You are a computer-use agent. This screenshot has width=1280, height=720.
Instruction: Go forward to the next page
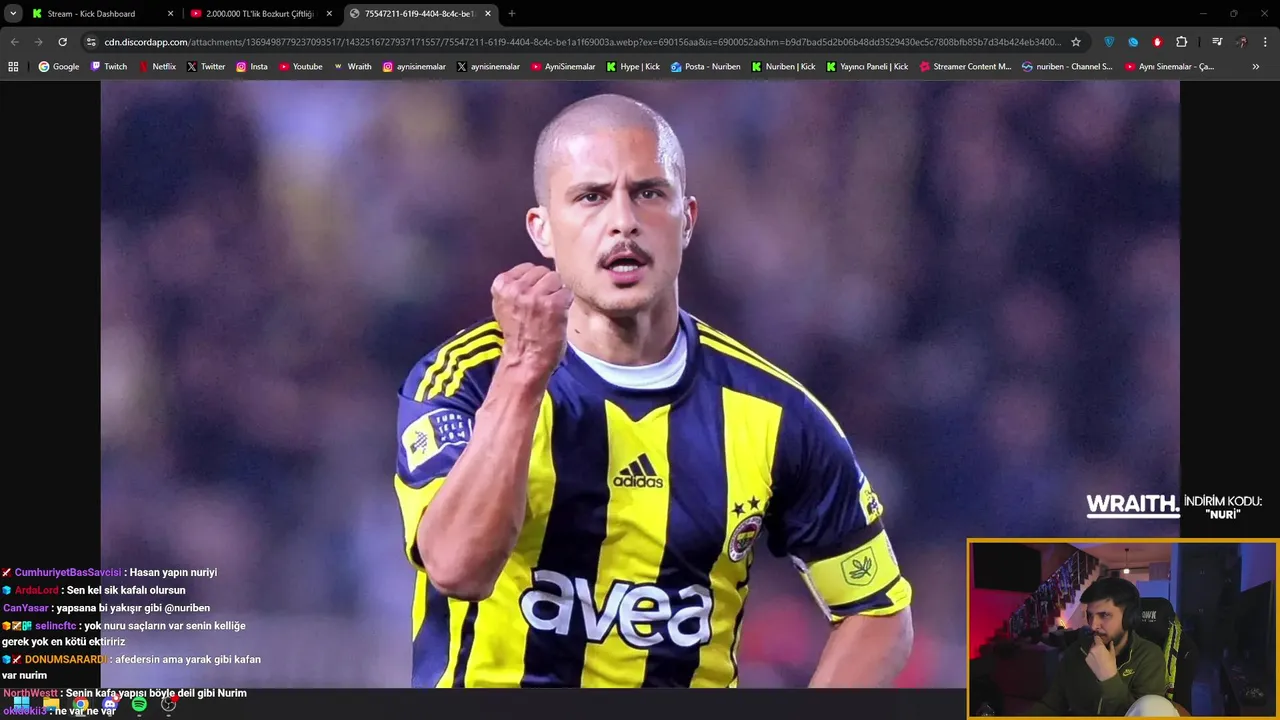click(38, 42)
